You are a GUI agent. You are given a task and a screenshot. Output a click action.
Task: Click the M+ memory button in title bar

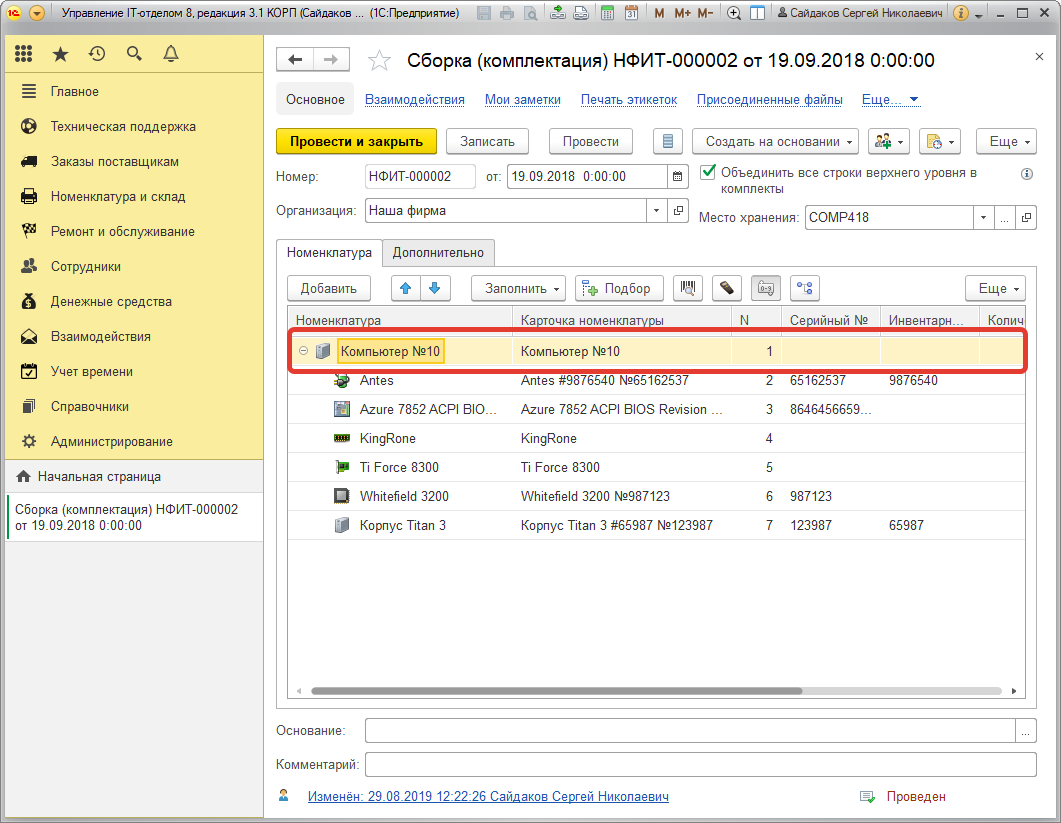pyautogui.click(x=682, y=13)
